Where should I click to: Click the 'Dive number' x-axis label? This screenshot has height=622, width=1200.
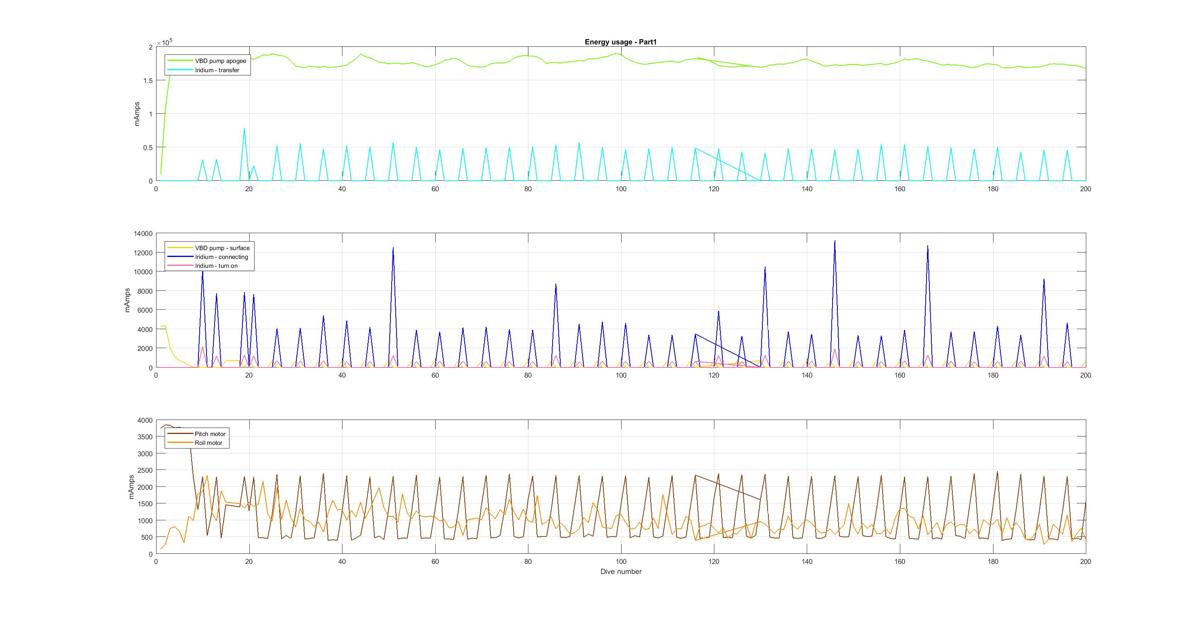click(621, 572)
